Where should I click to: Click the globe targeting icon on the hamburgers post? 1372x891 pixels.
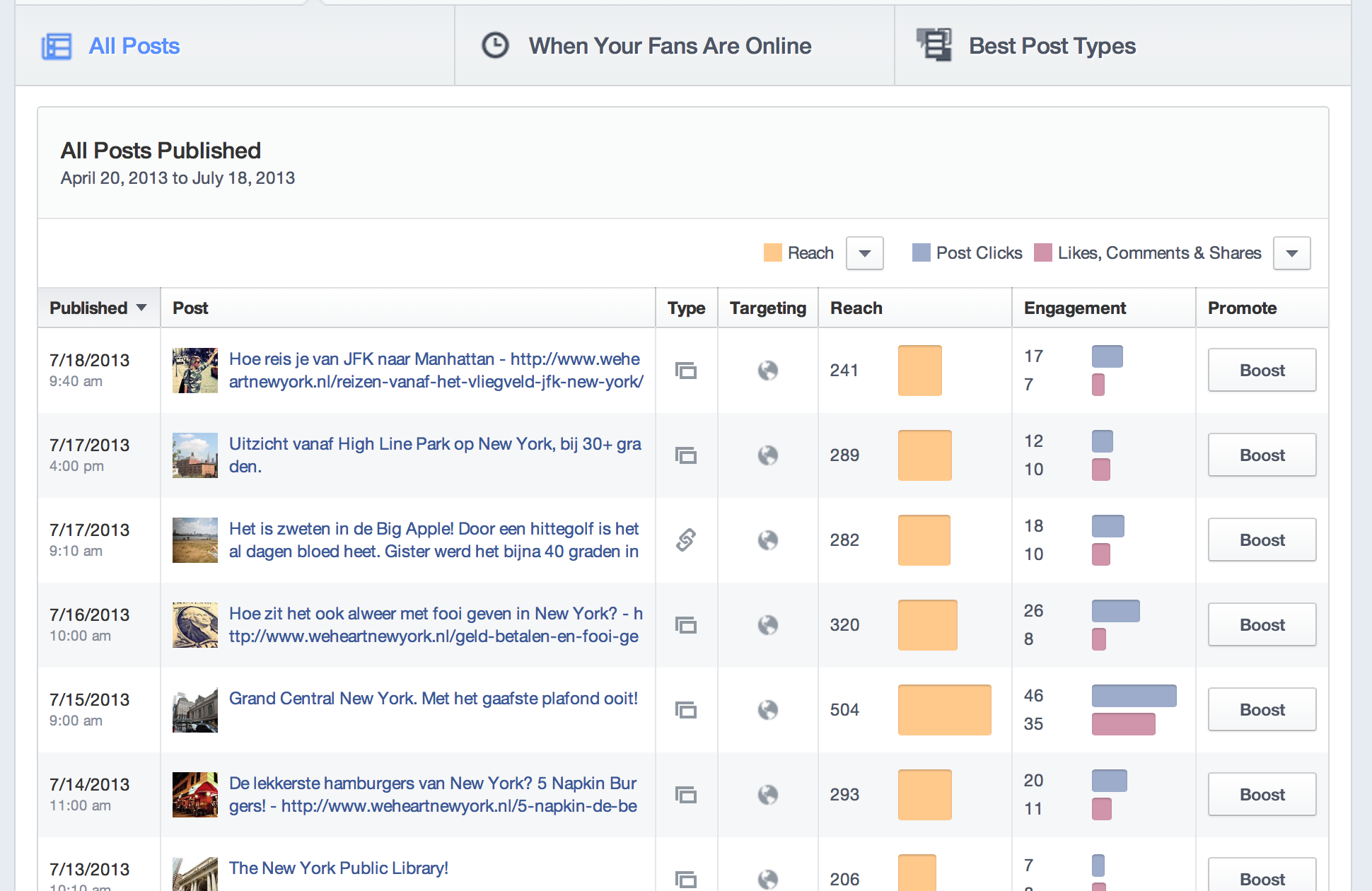pos(768,795)
